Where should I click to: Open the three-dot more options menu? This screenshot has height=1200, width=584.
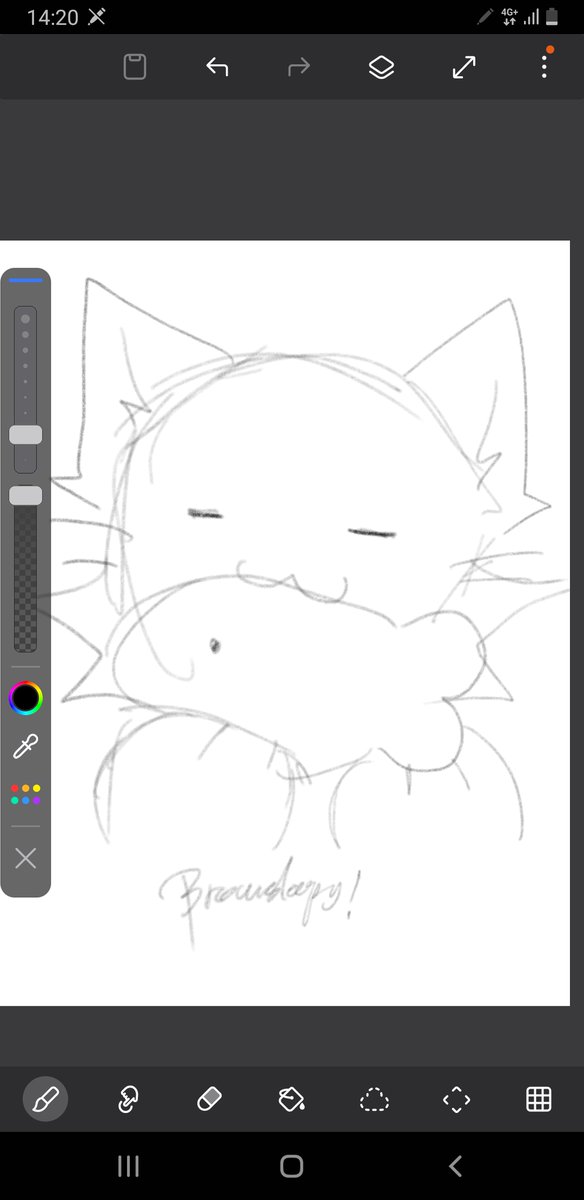click(x=545, y=66)
